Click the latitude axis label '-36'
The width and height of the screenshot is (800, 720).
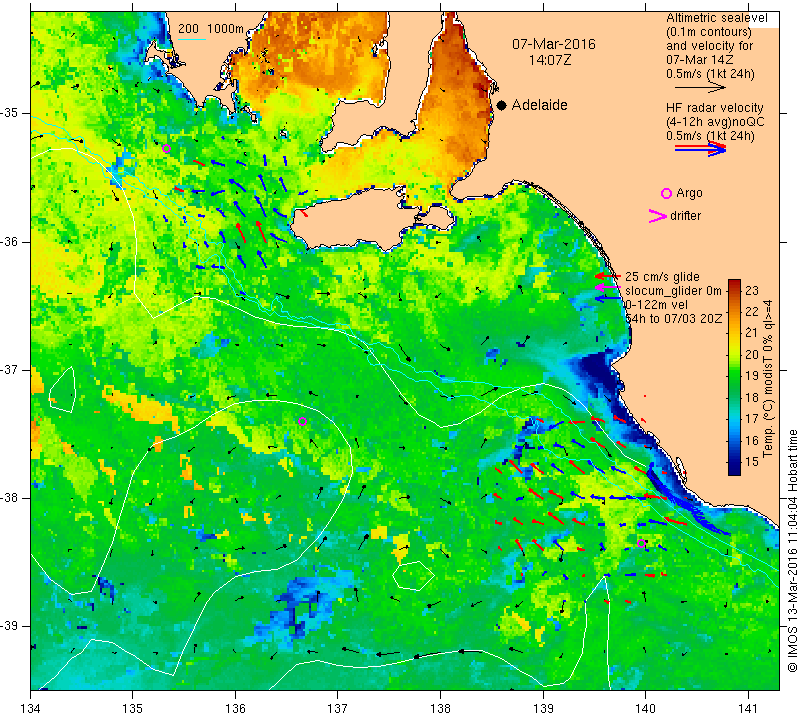point(9,241)
